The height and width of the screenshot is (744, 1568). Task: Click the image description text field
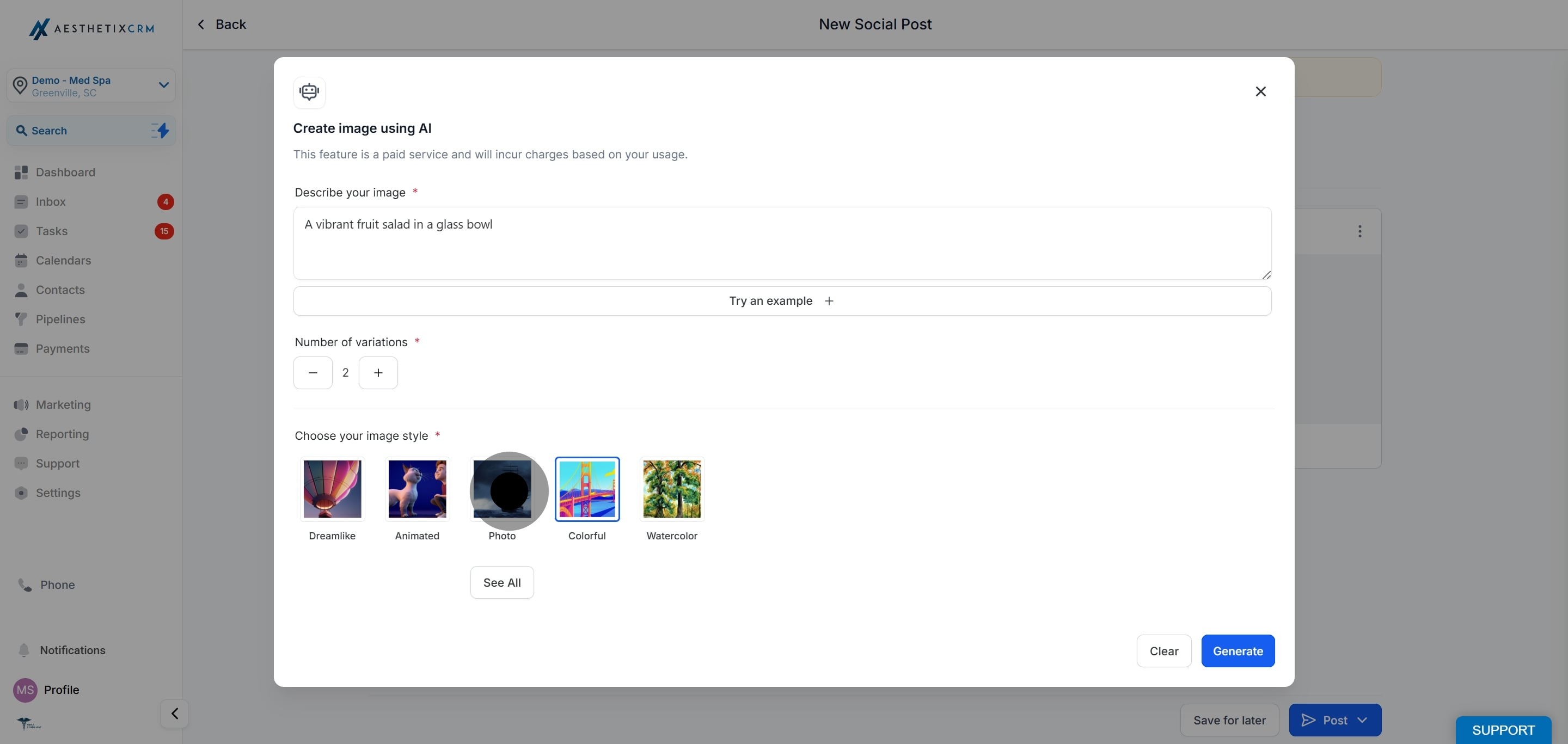781,243
